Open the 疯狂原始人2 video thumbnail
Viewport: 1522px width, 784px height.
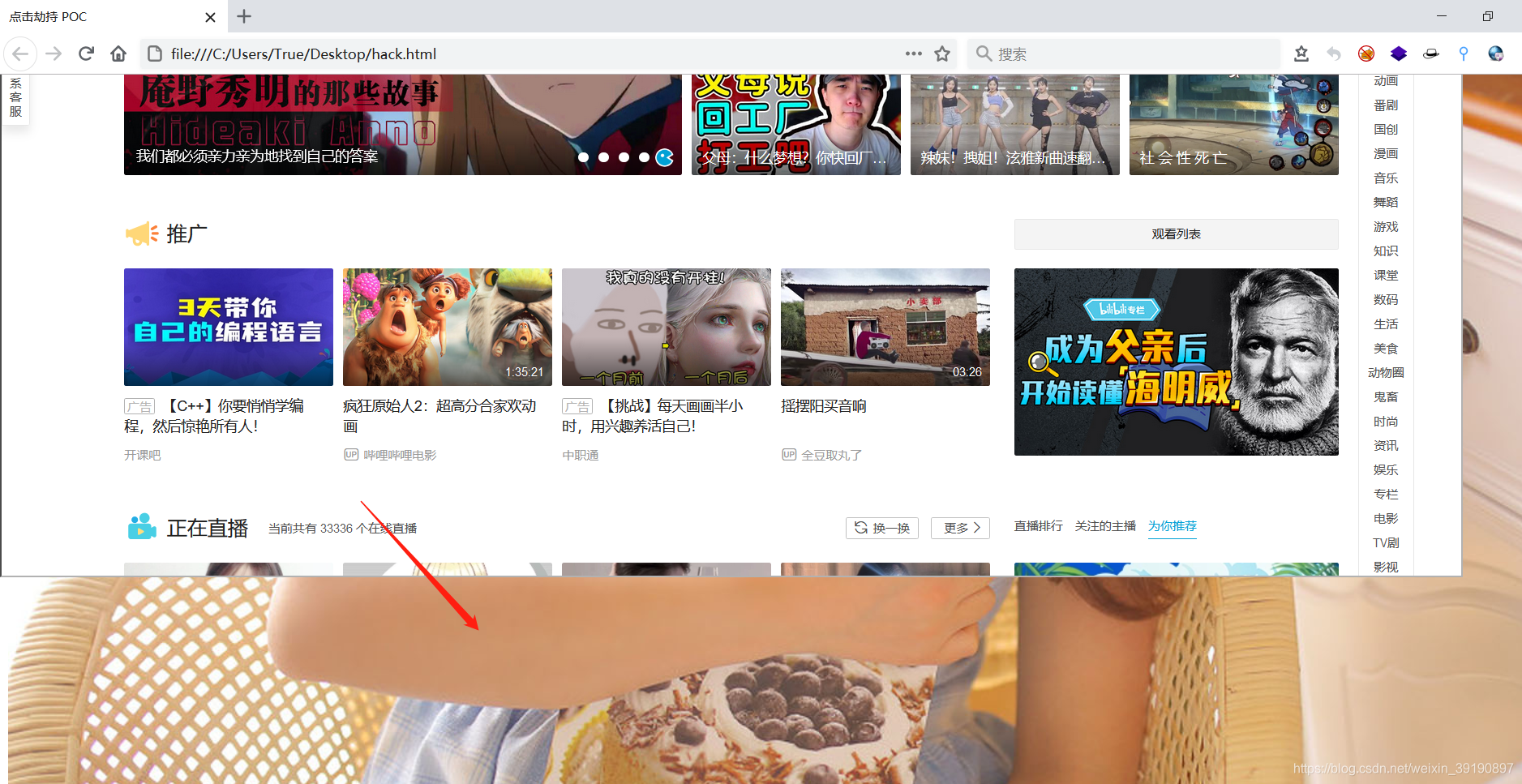pyautogui.click(x=448, y=327)
